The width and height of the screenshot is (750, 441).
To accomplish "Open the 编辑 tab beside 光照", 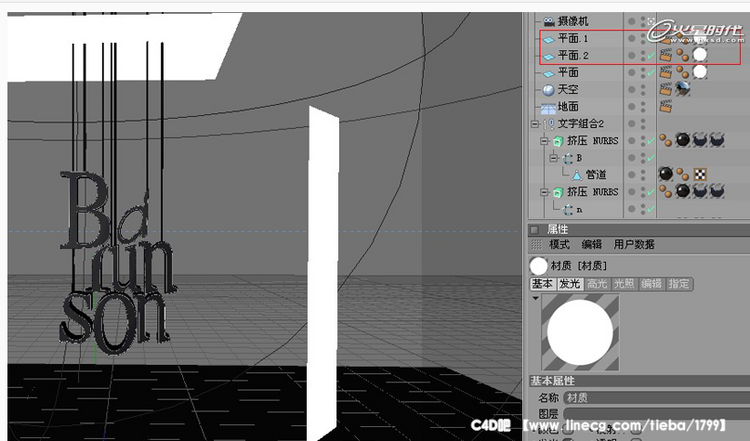I will point(651,284).
